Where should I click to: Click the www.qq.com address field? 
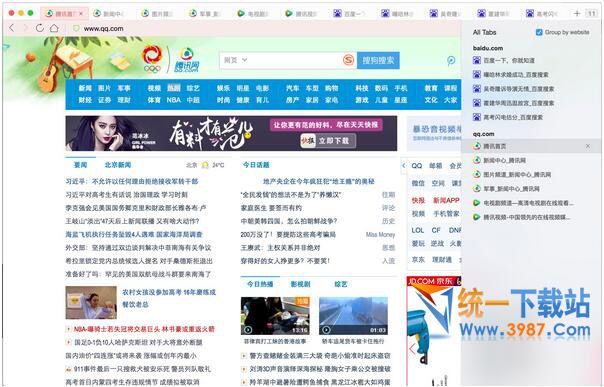pos(104,28)
